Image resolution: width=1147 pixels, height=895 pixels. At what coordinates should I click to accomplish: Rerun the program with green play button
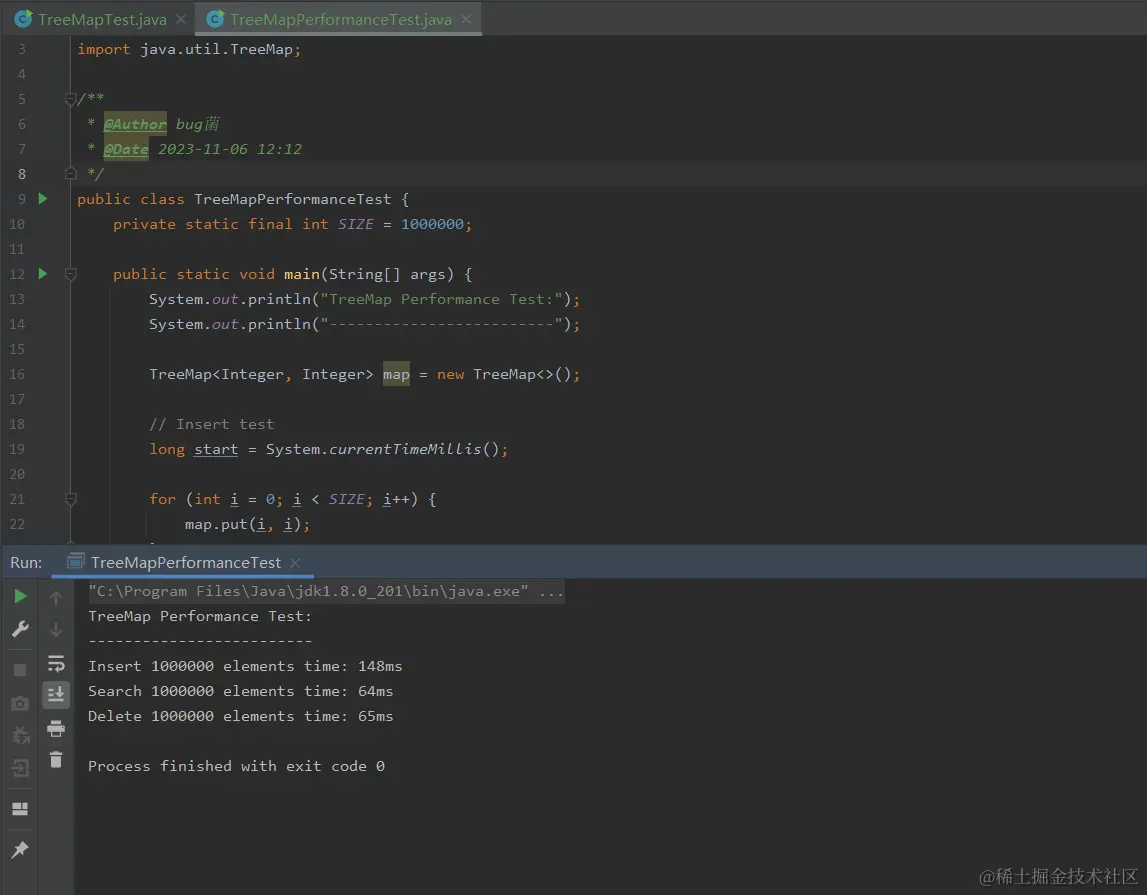pyautogui.click(x=20, y=597)
